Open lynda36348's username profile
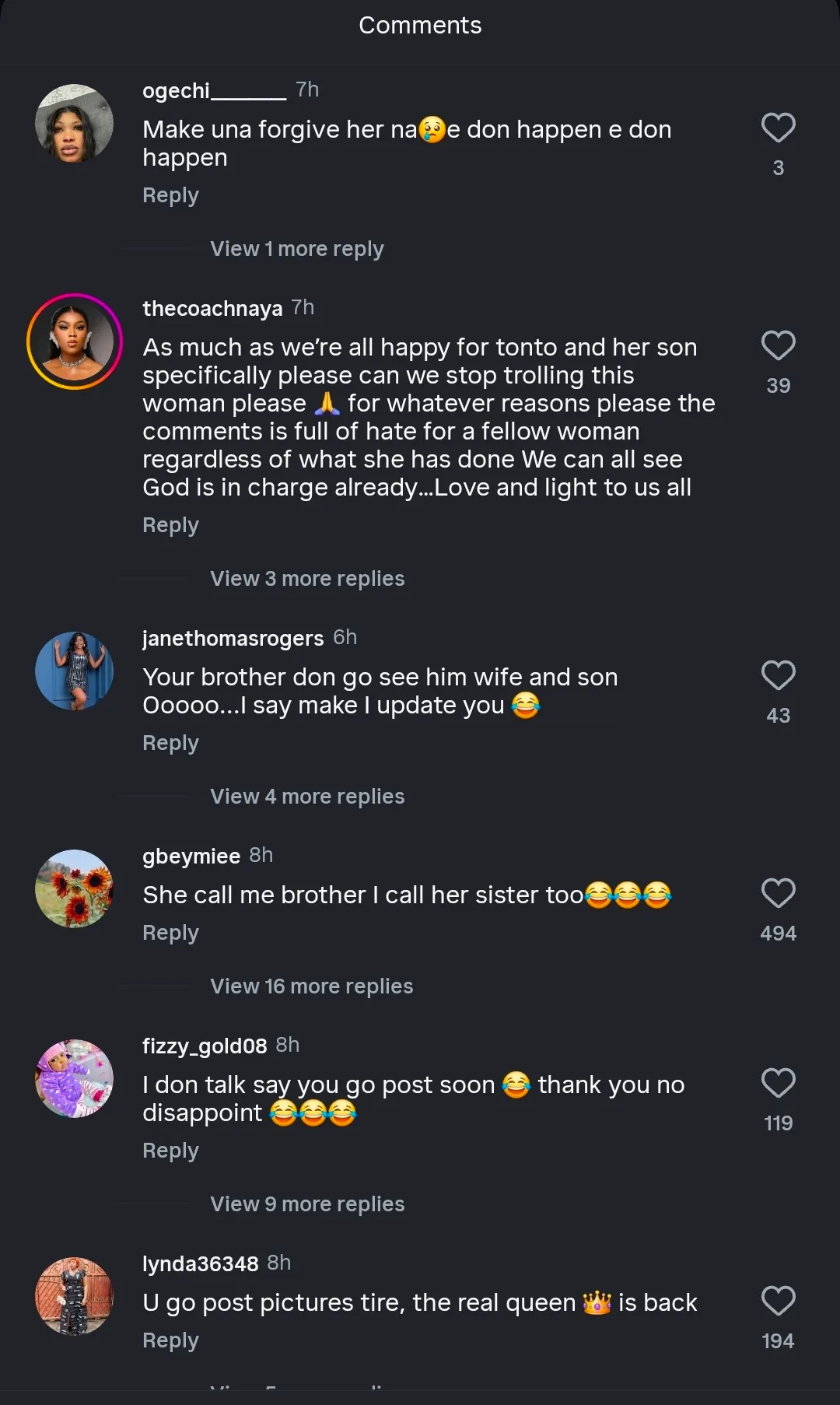 click(x=200, y=1264)
